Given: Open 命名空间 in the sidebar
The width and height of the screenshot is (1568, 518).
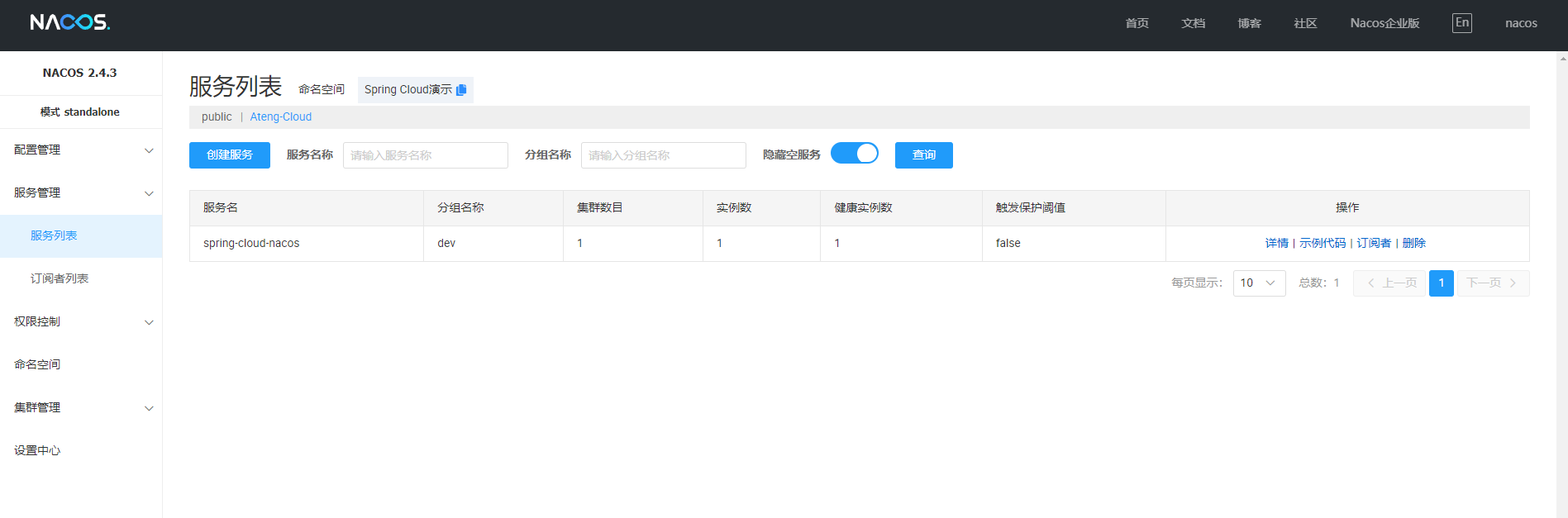Looking at the screenshot, I should coord(37,365).
